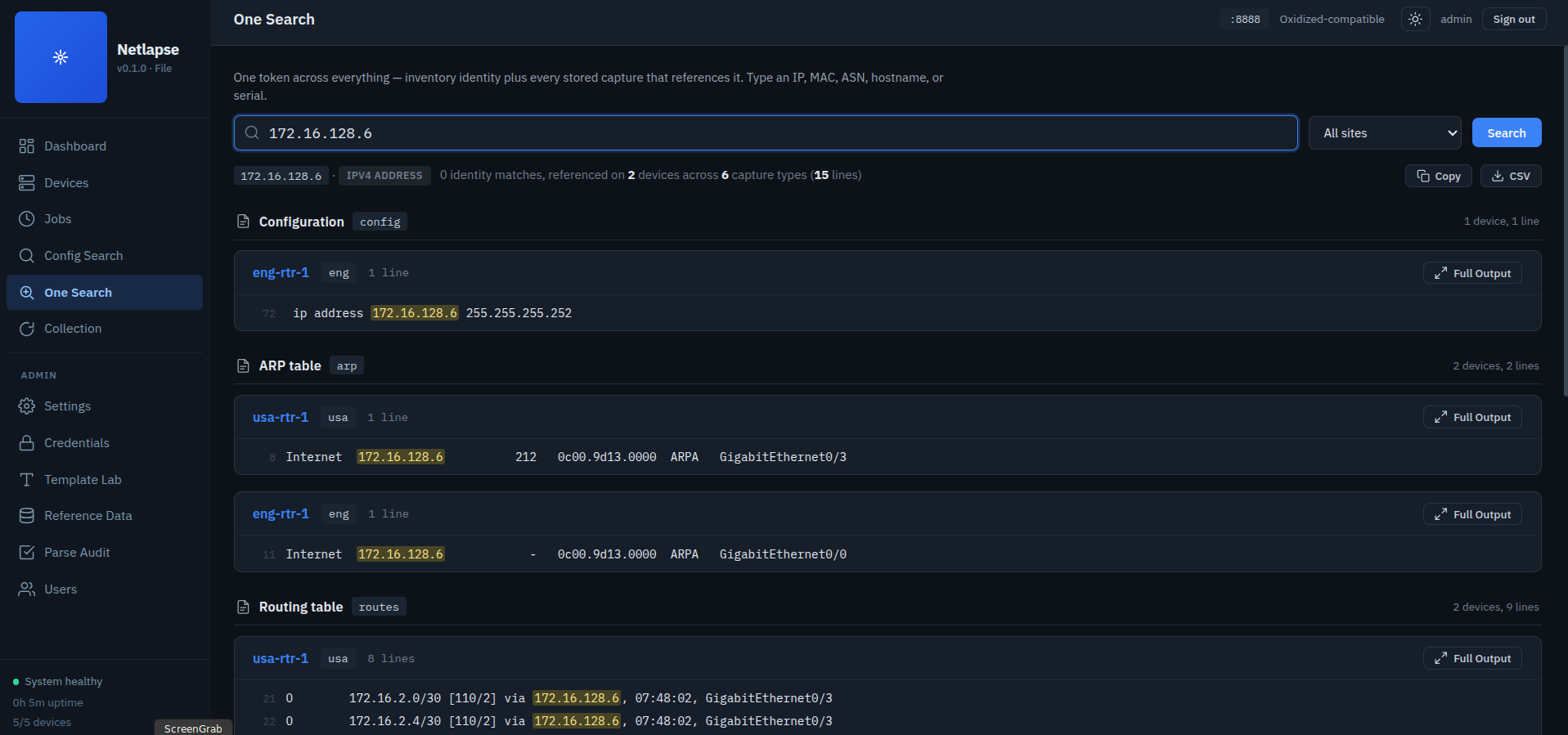Click the Oxidized-compatible label
The height and width of the screenshot is (735, 1568).
[x=1332, y=19]
